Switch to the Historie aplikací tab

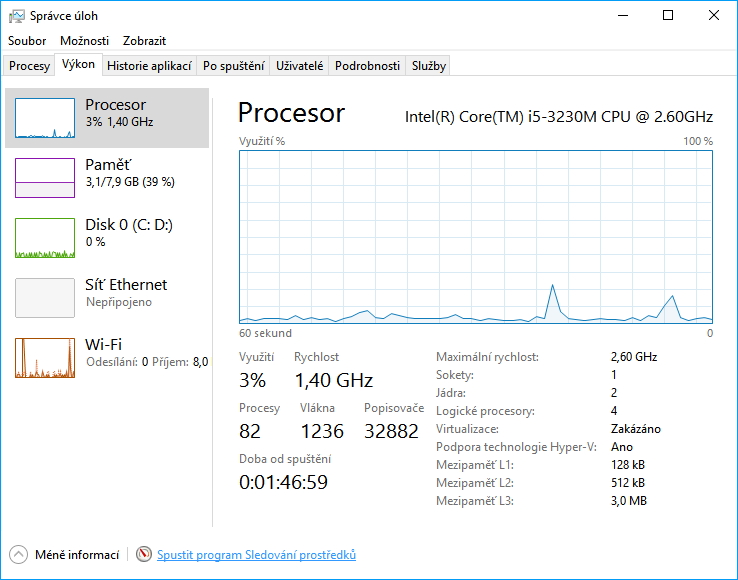pos(149,66)
